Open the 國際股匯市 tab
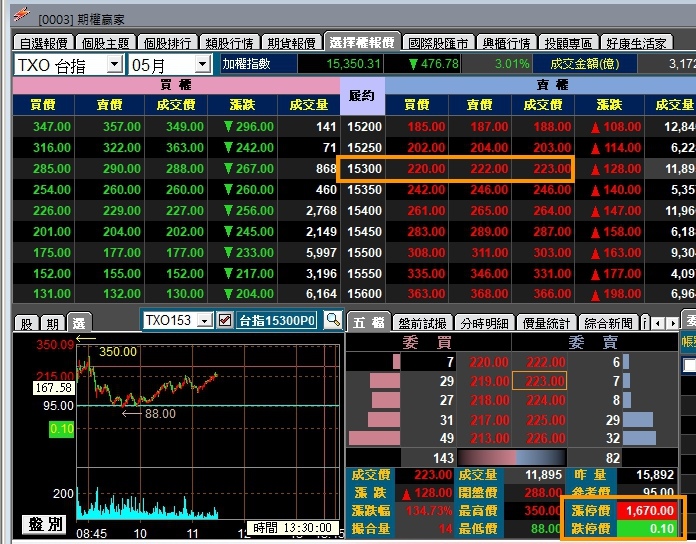Screen dimensions: 696x544 (439, 43)
